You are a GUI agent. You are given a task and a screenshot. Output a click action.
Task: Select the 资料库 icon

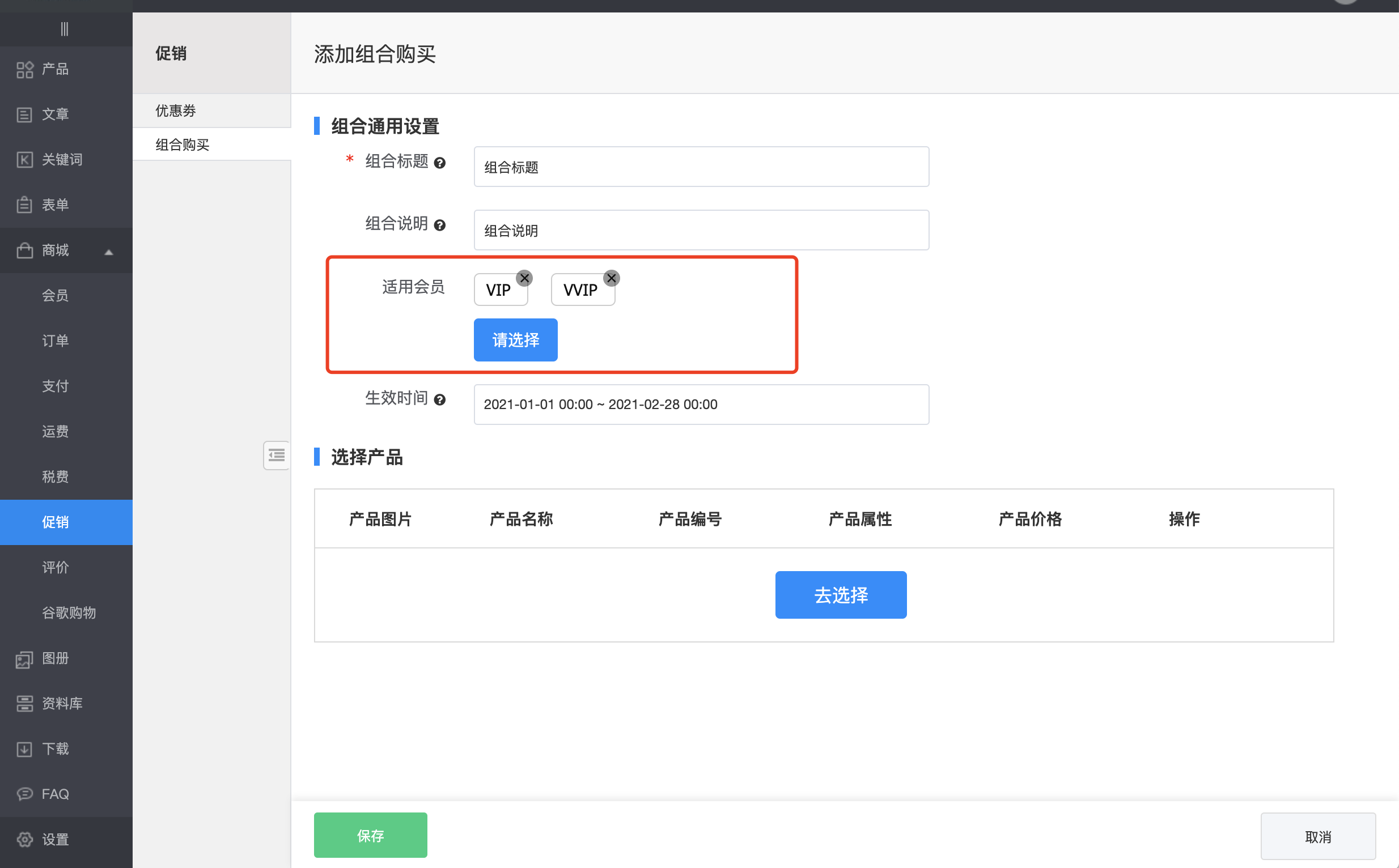(25, 703)
